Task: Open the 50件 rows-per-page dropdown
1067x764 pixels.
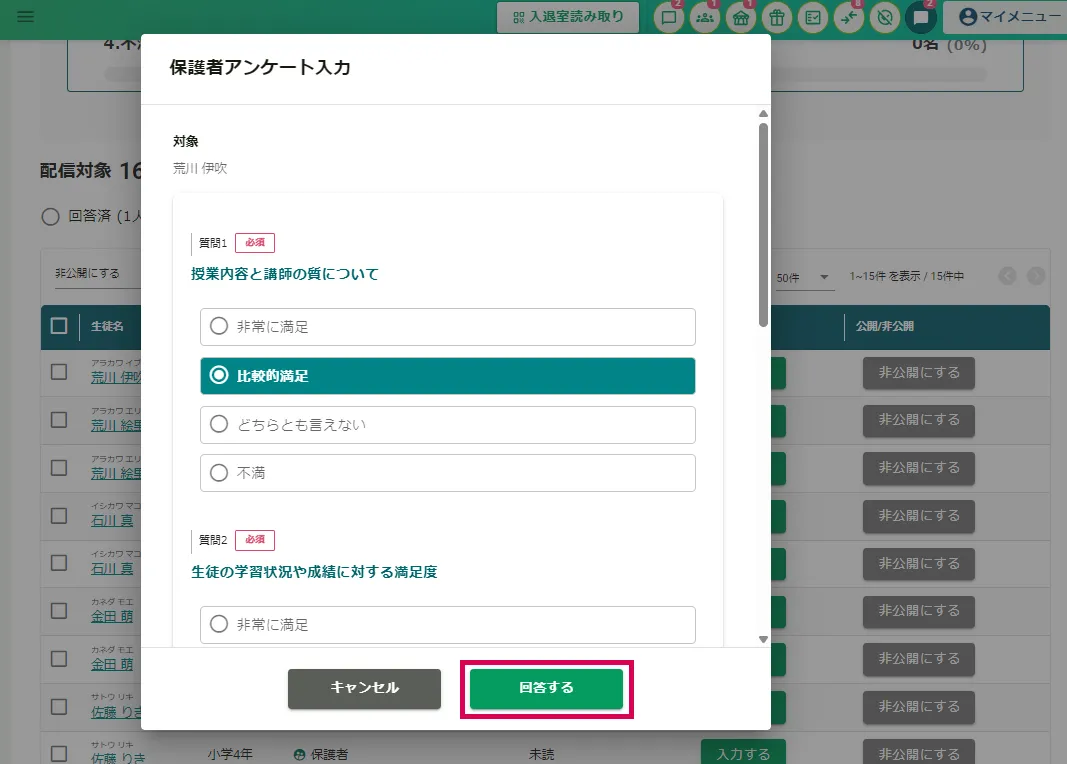Action: (x=804, y=277)
